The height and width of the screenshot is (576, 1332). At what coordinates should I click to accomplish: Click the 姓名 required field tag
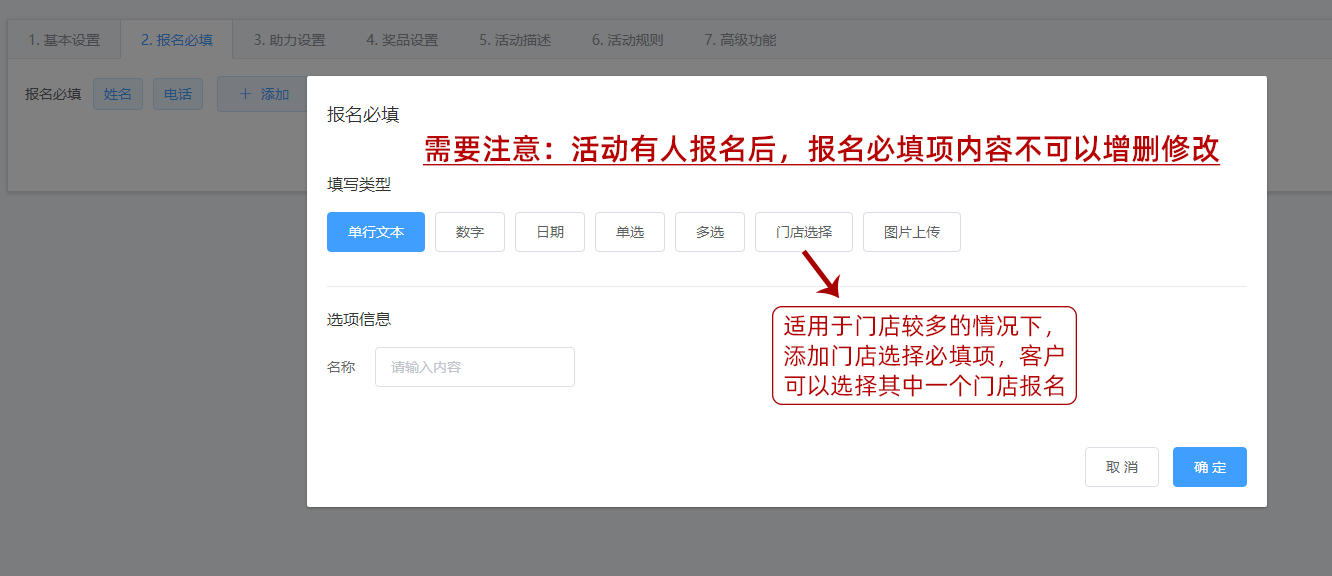(118, 94)
